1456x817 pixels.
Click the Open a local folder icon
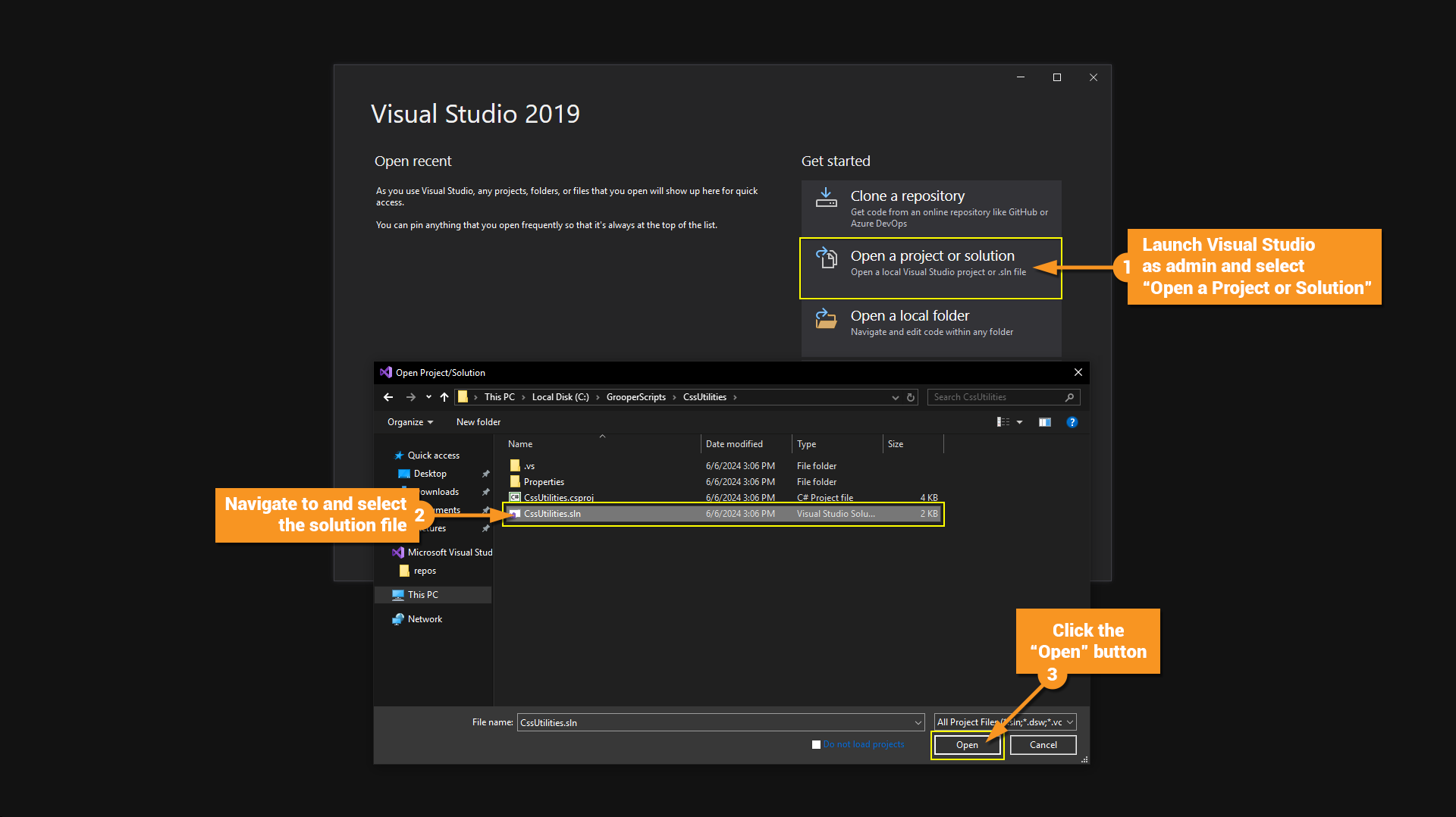coord(826,318)
